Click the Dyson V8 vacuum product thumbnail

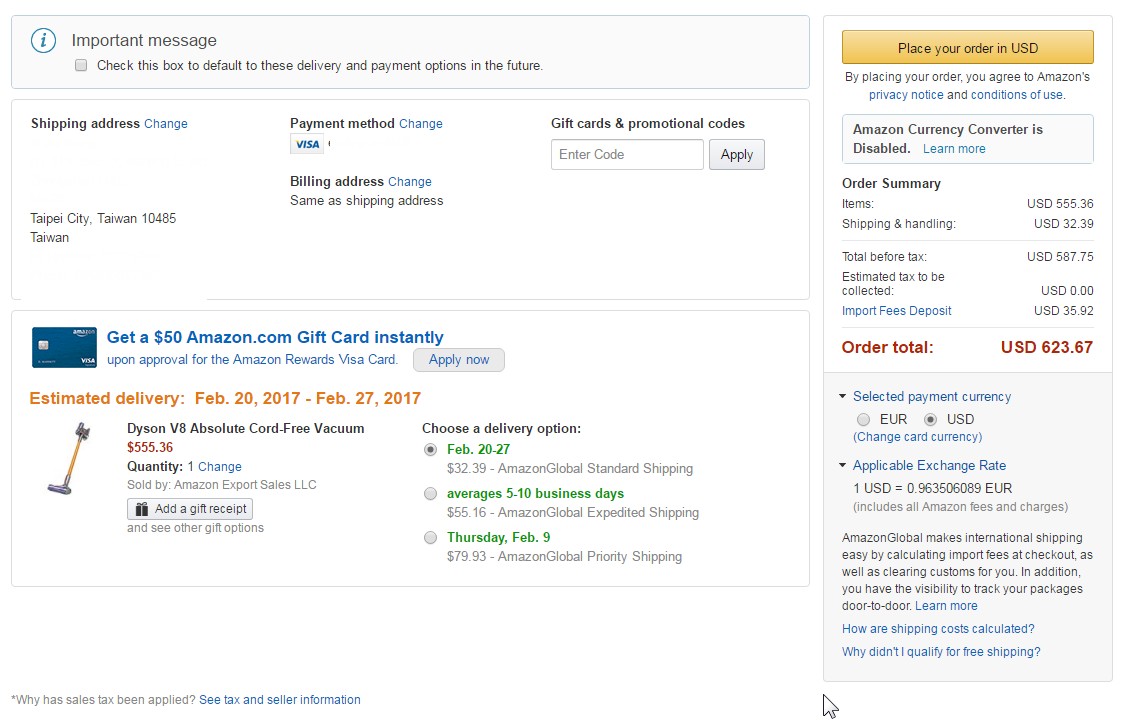tap(68, 459)
